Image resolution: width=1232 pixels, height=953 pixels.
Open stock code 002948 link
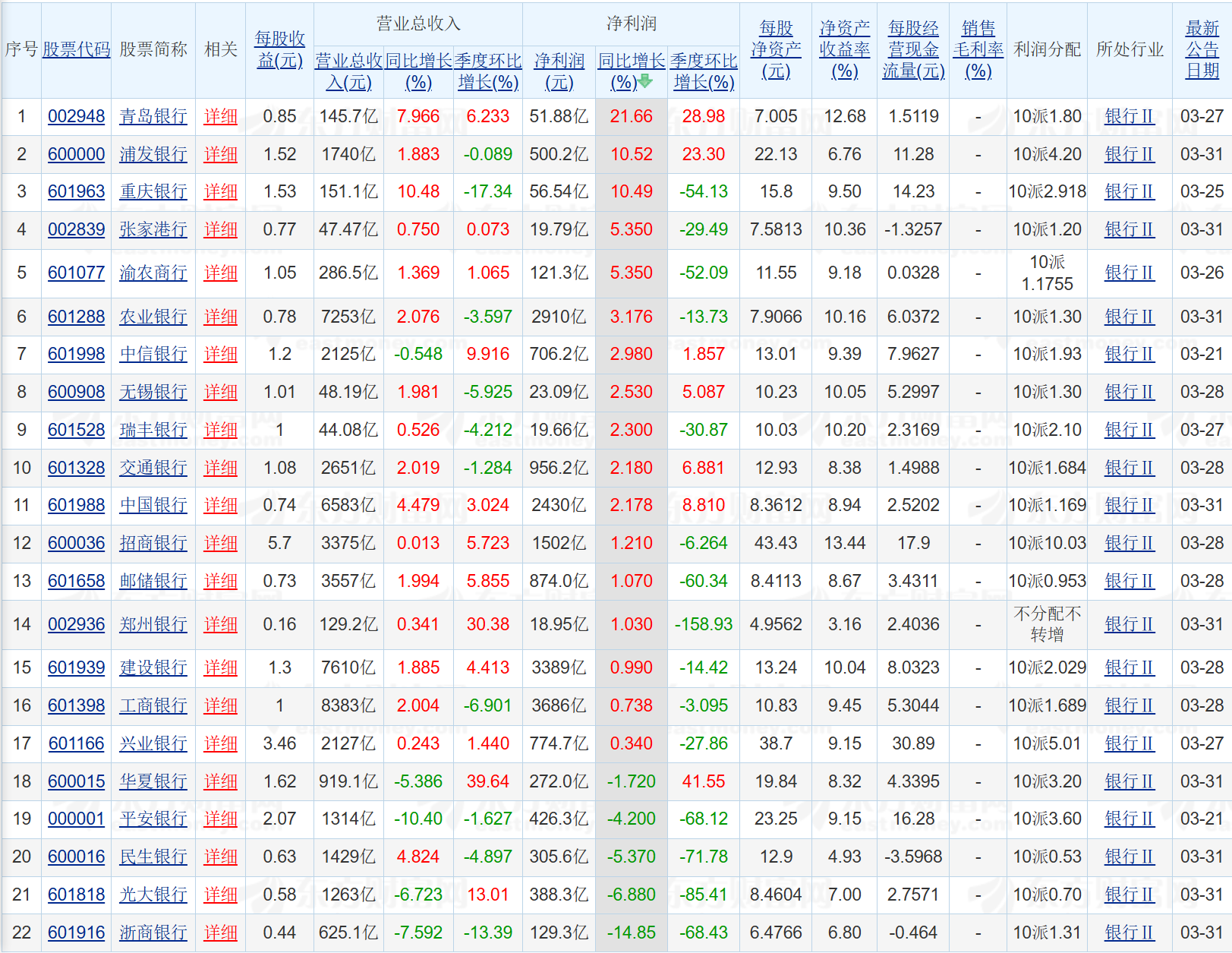[76, 116]
